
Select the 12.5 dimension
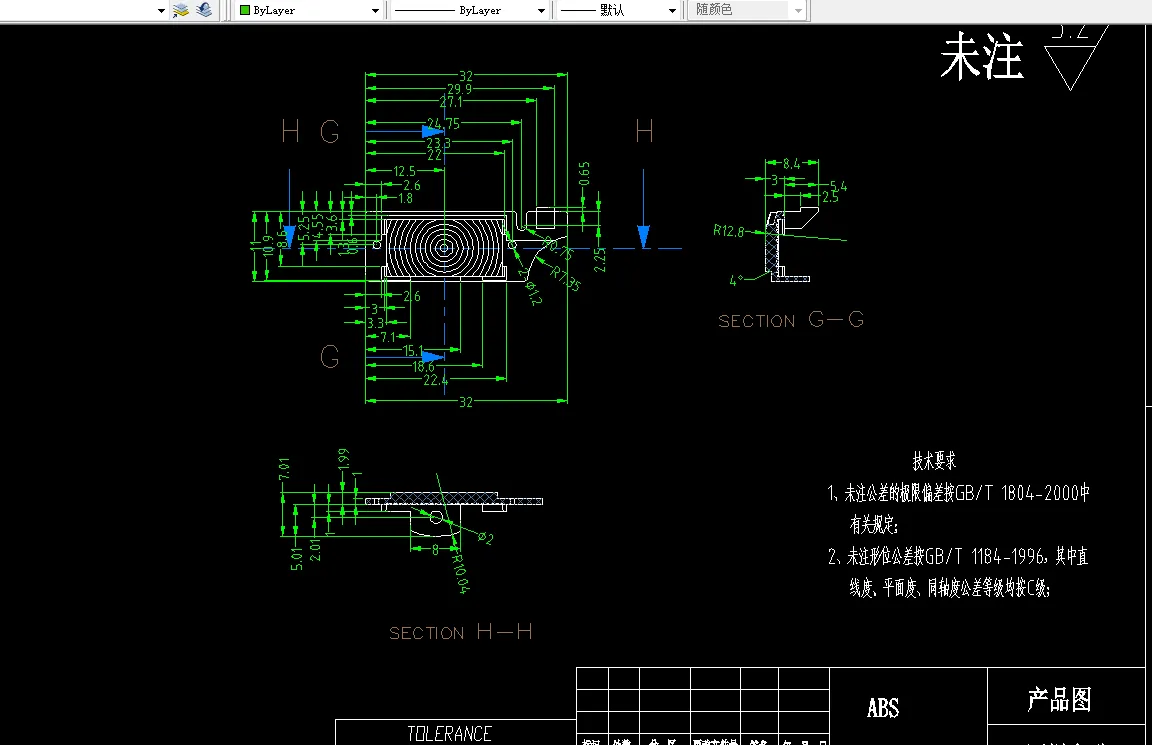point(404,171)
